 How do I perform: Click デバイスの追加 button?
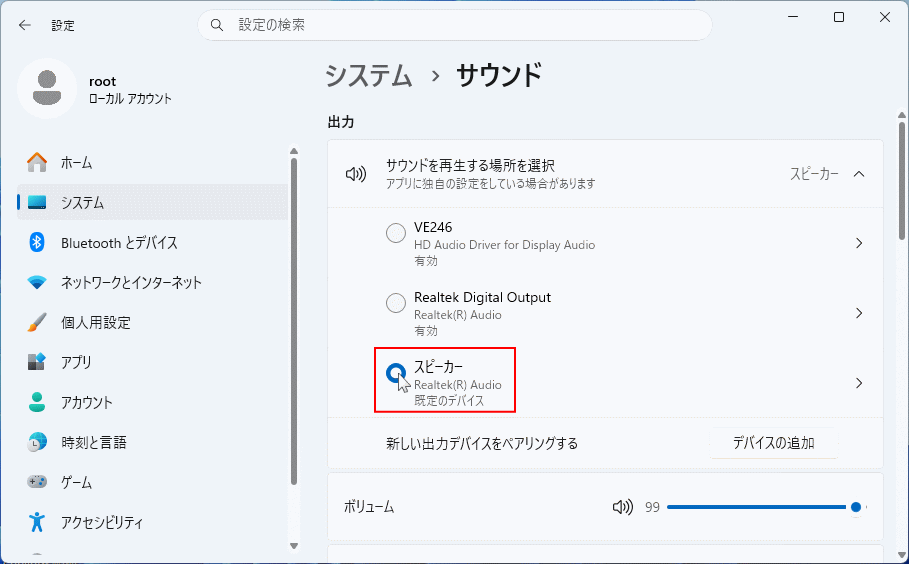(773, 443)
